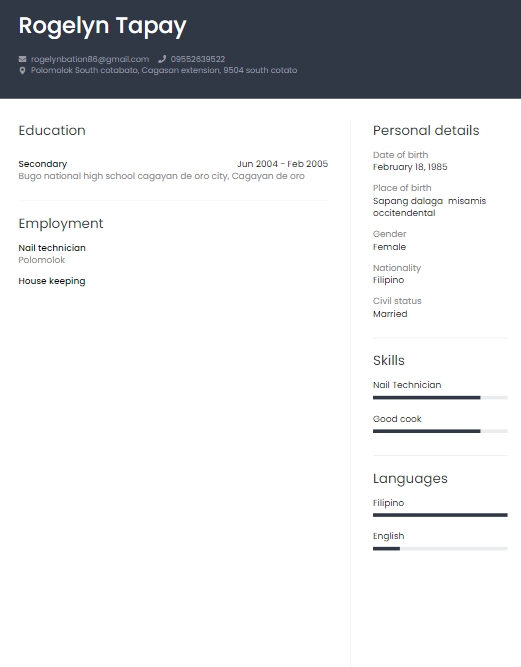
Task: Click the Nationality label
Action: pos(397,268)
